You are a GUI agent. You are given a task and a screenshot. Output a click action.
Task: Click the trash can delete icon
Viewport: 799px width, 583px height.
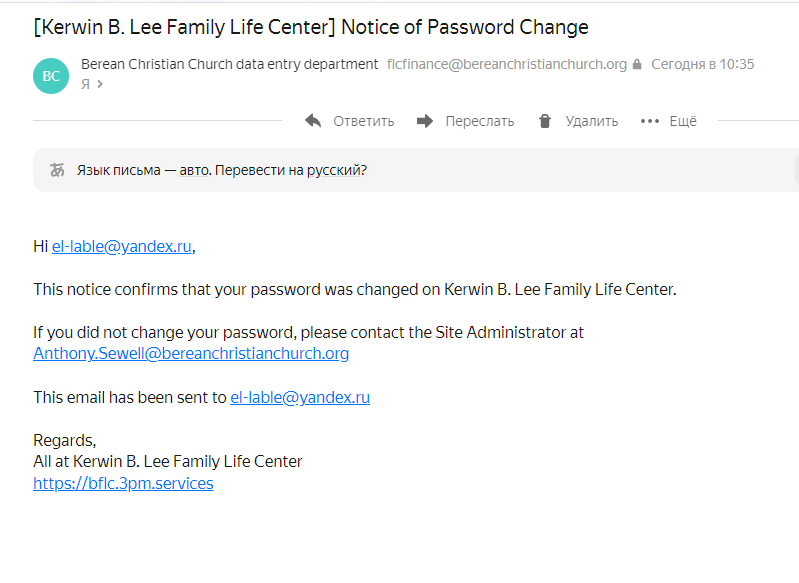click(545, 121)
